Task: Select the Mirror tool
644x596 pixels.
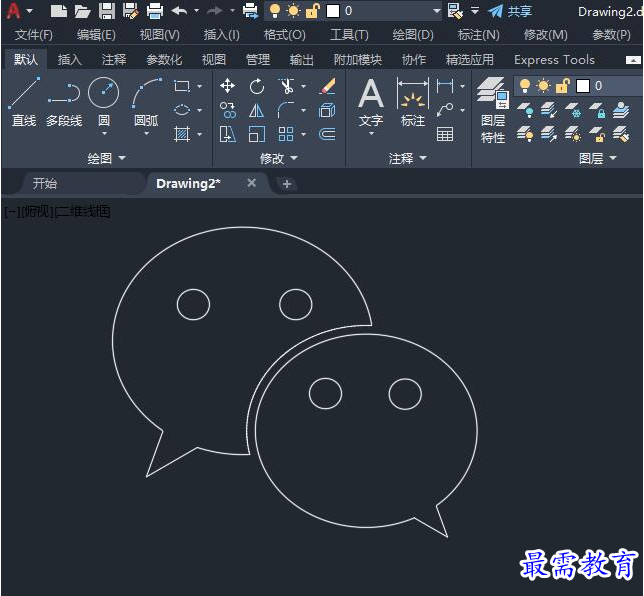Action: (257, 110)
